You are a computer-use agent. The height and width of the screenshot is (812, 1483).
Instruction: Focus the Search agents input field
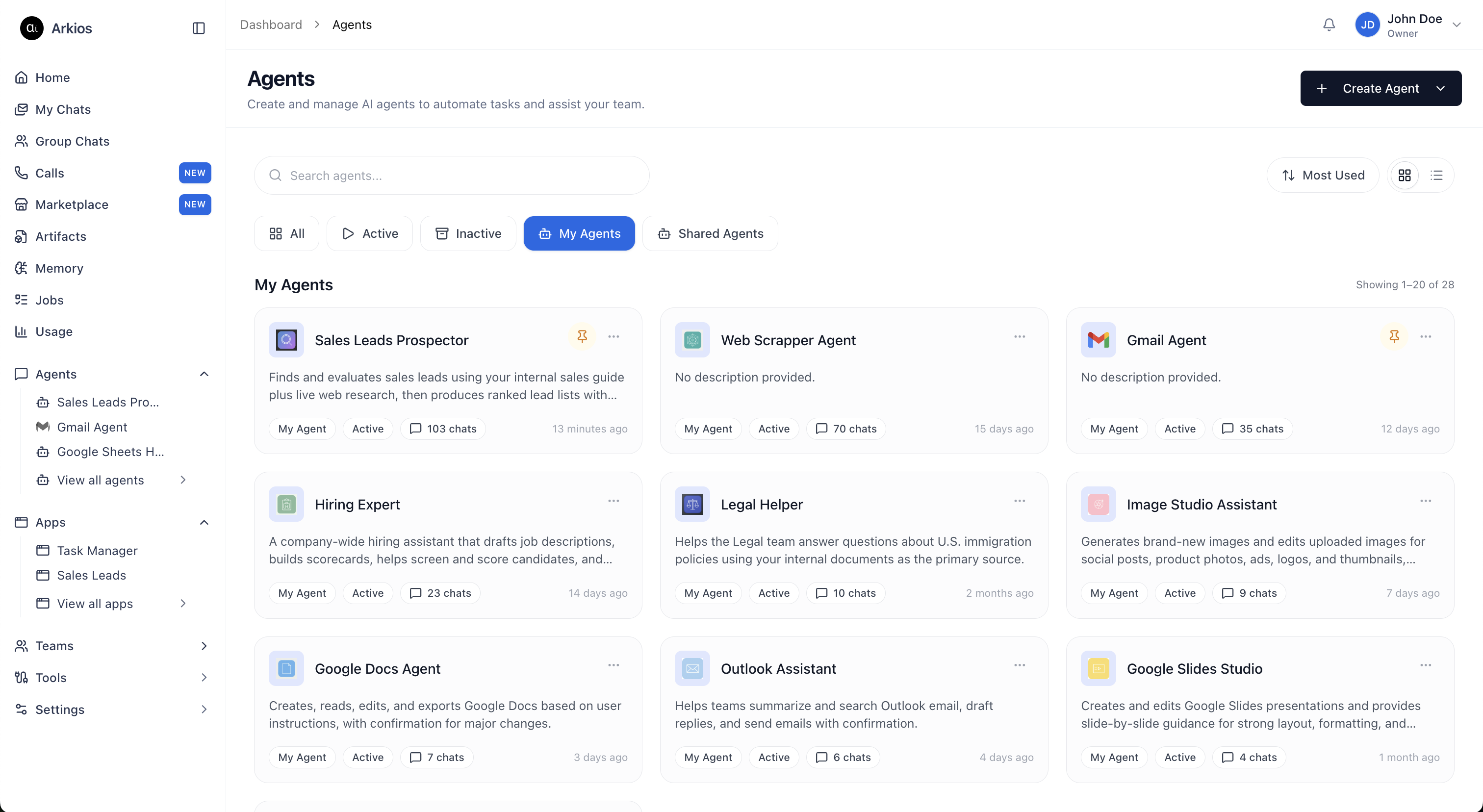click(x=451, y=176)
